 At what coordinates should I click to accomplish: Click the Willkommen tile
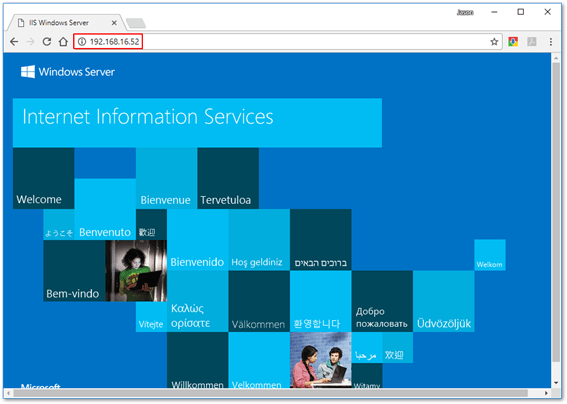click(x=197, y=360)
